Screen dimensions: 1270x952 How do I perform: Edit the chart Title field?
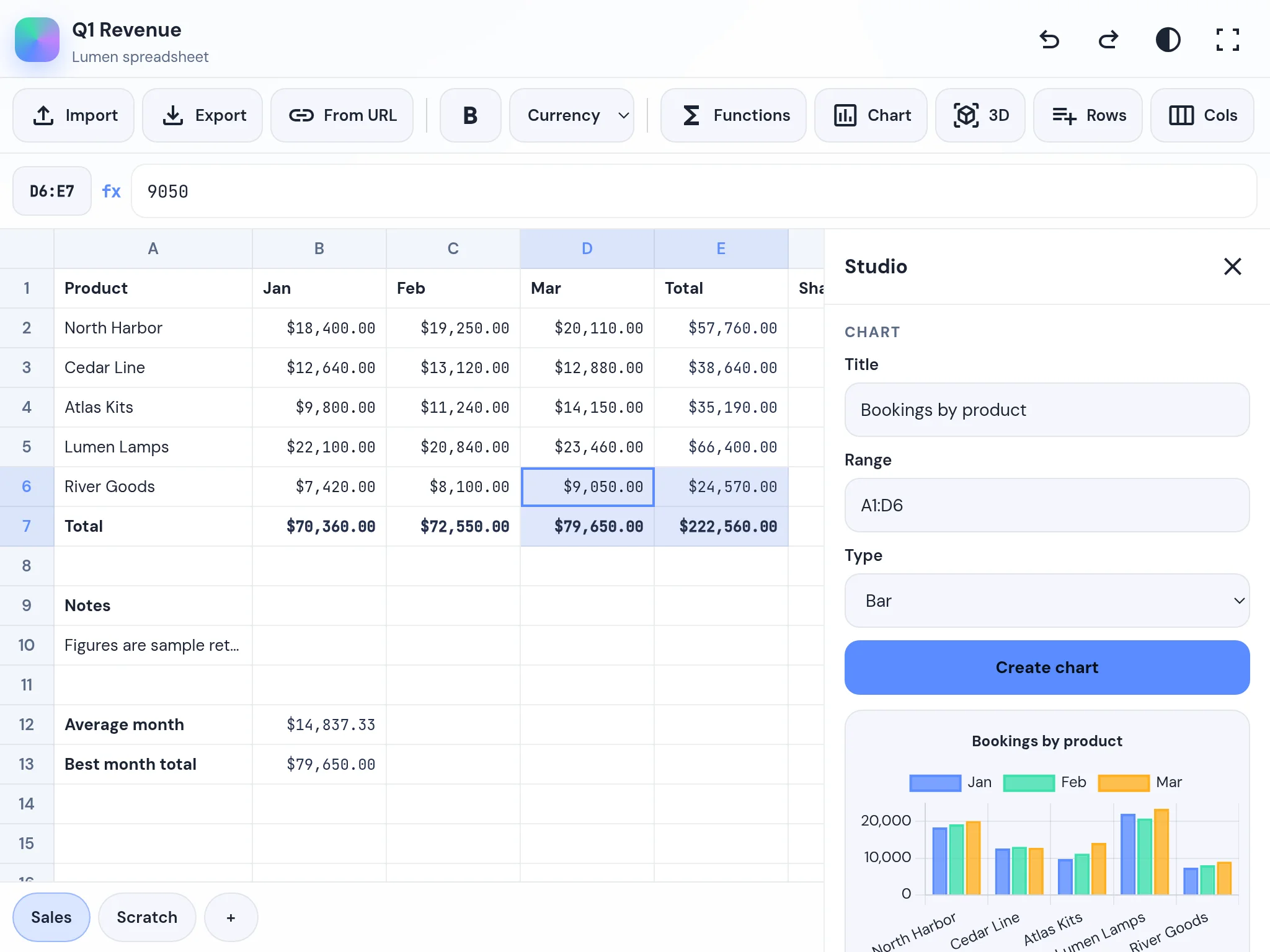click(x=1047, y=410)
